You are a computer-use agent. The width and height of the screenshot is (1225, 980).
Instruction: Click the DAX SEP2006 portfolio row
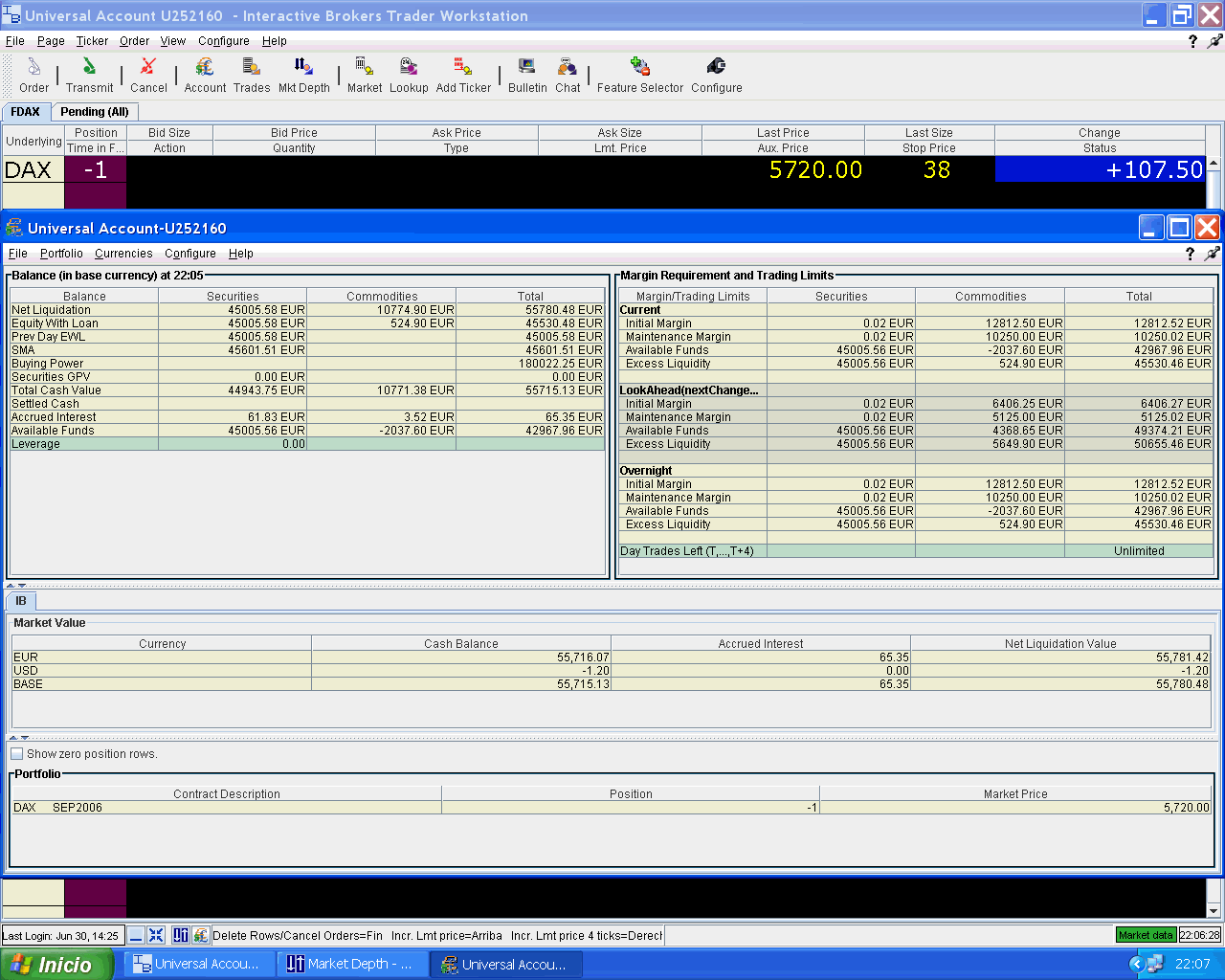click(x=611, y=808)
